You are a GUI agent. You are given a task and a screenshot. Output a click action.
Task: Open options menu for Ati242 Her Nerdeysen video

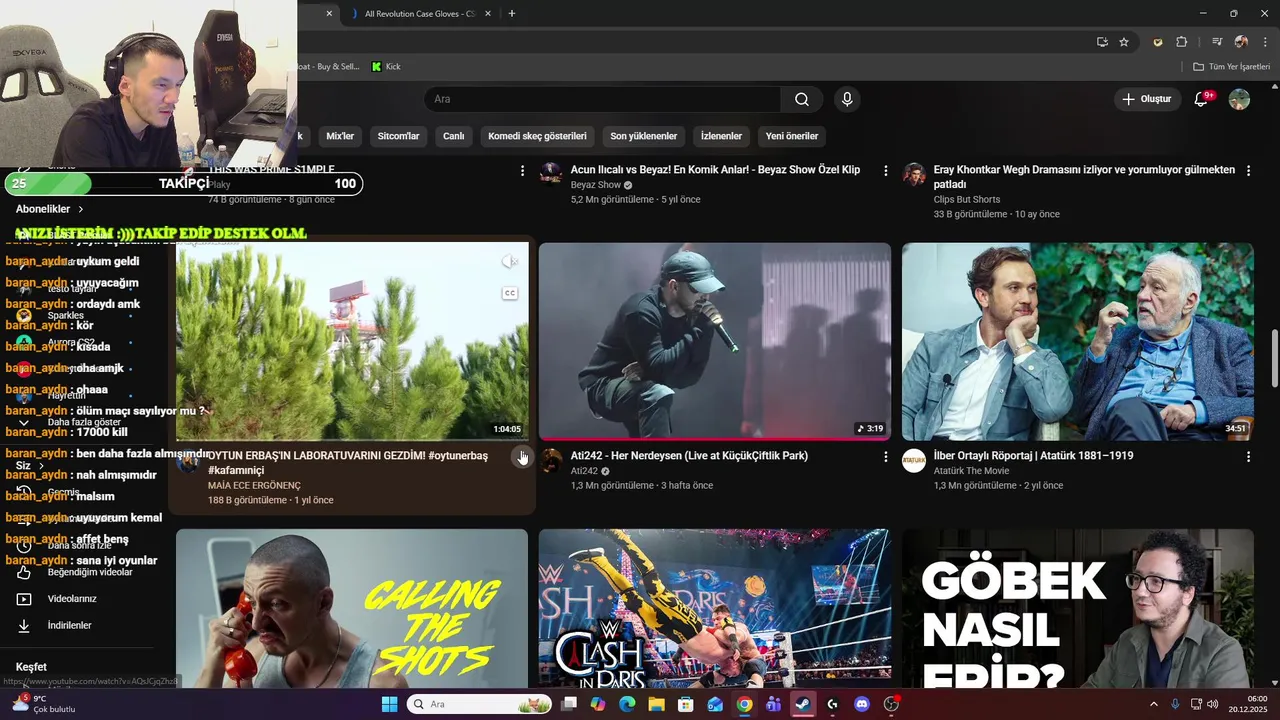point(885,457)
